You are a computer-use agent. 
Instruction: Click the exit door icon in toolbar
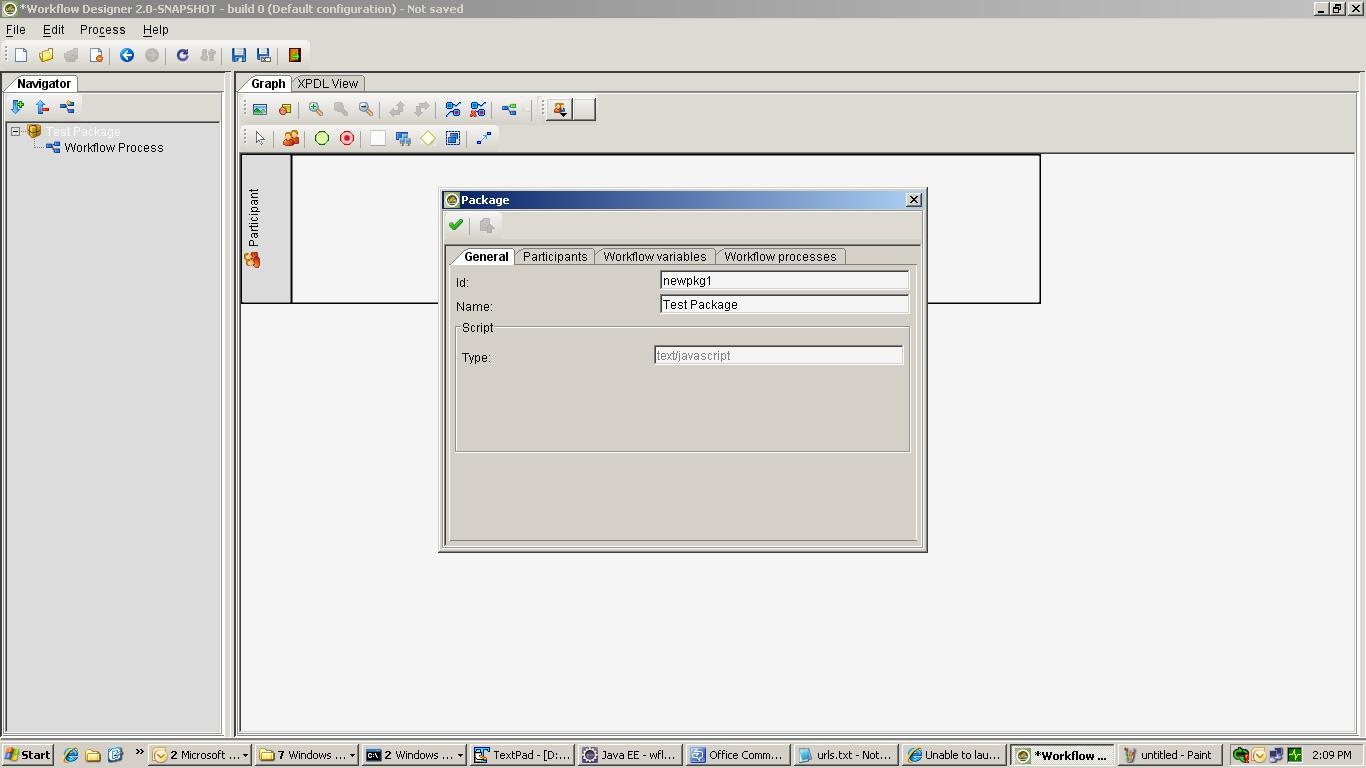pyautogui.click(x=295, y=55)
